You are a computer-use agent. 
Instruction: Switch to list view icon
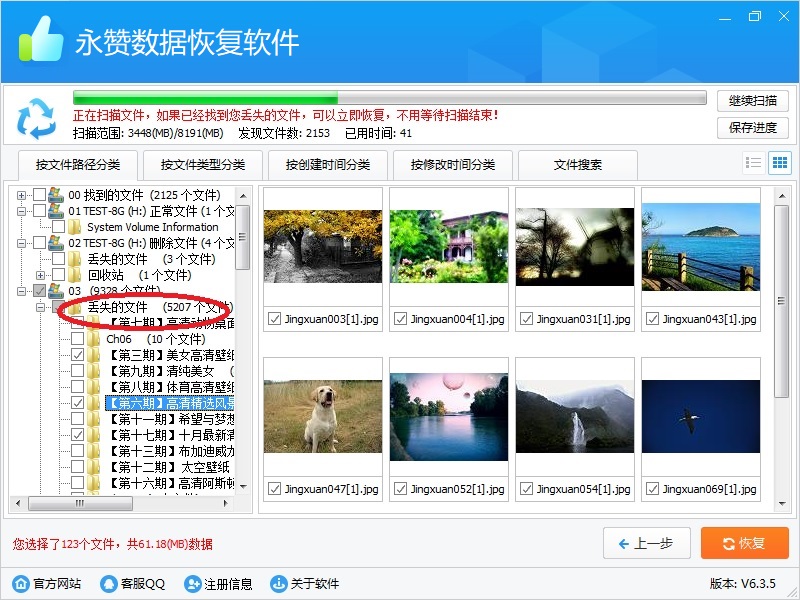pos(754,163)
